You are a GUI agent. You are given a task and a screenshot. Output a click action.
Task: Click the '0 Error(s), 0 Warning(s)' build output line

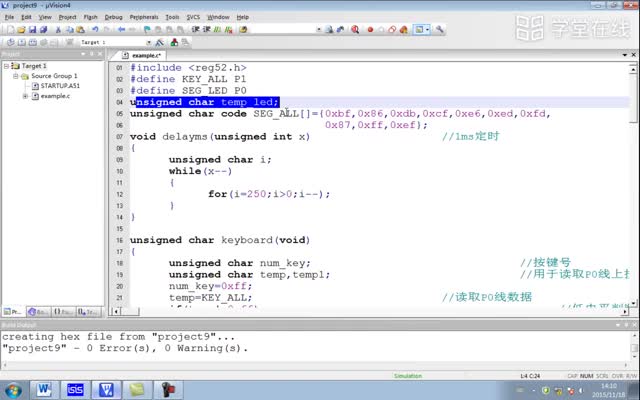(125, 348)
